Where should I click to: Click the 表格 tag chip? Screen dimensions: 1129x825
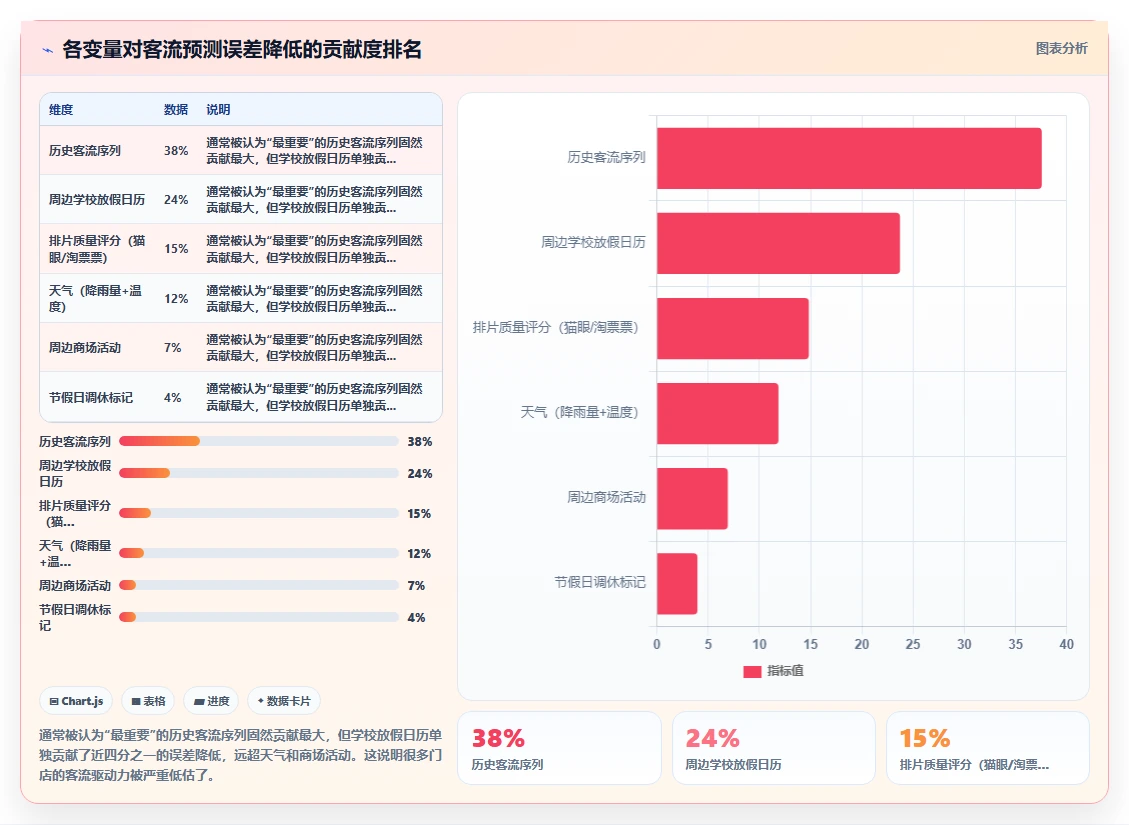(x=148, y=700)
